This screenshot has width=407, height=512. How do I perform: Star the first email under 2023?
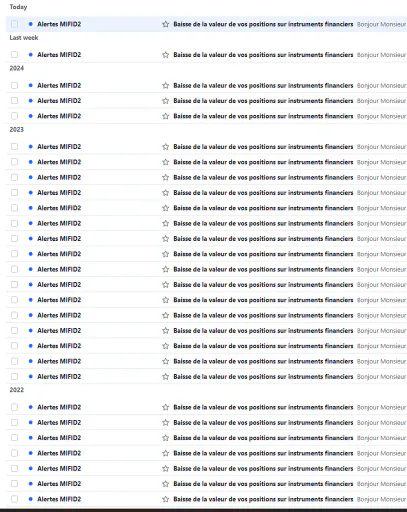pyautogui.click(x=165, y=147)
